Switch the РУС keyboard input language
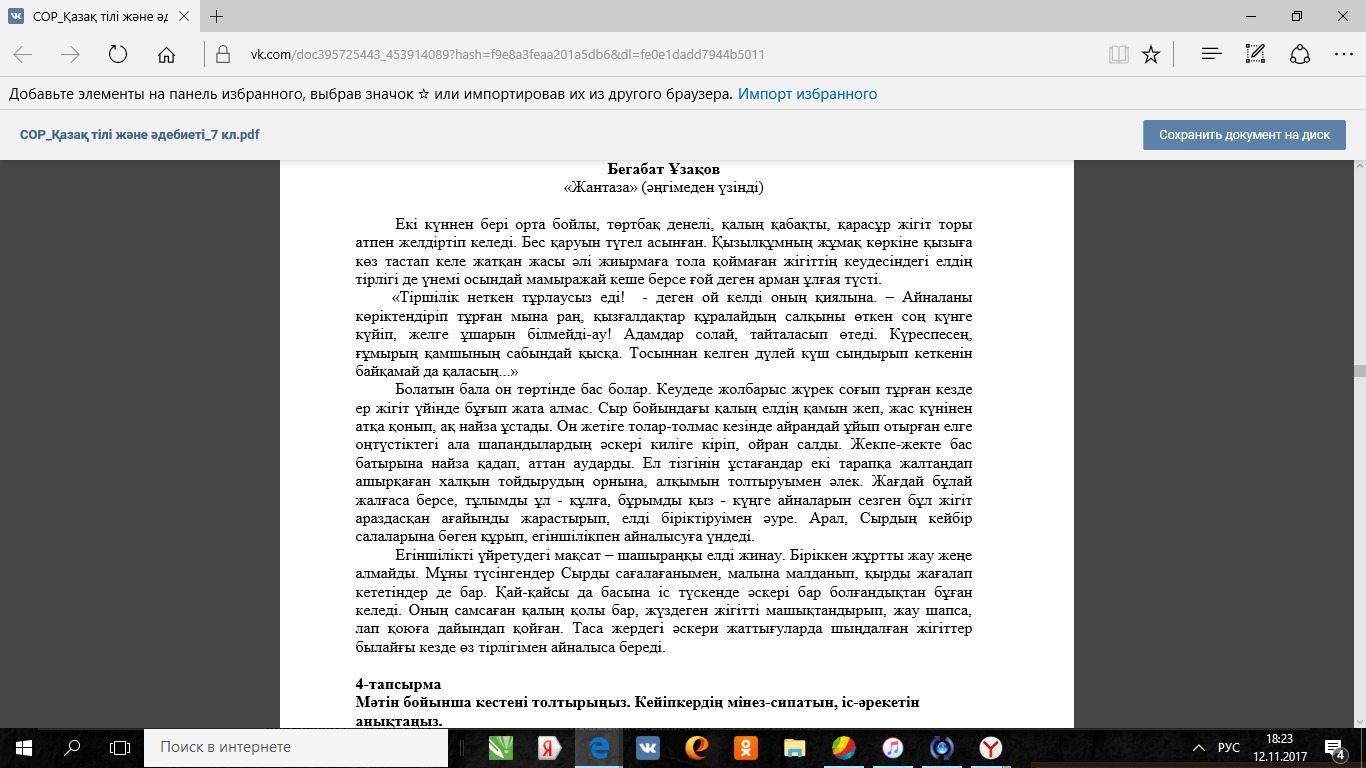Viewport: 1366px width, 768px height. 1228,747
